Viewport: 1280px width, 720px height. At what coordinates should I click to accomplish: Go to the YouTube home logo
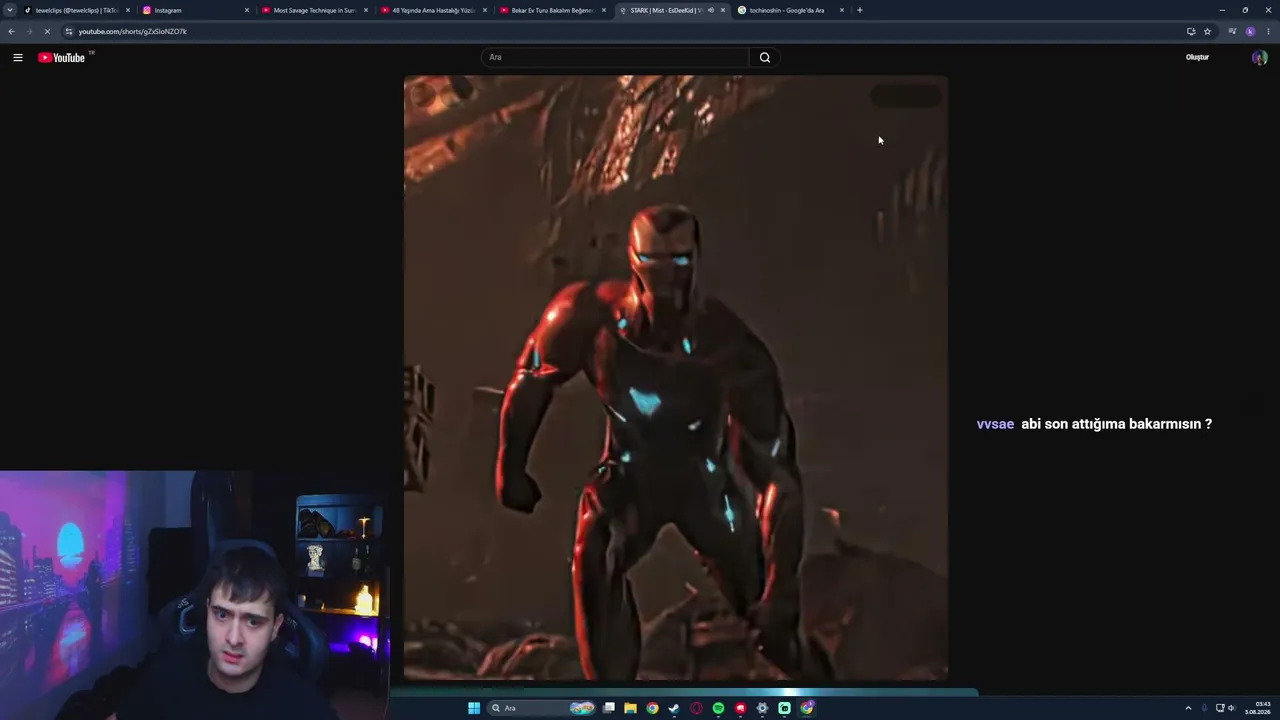click(x=62, y=57)
